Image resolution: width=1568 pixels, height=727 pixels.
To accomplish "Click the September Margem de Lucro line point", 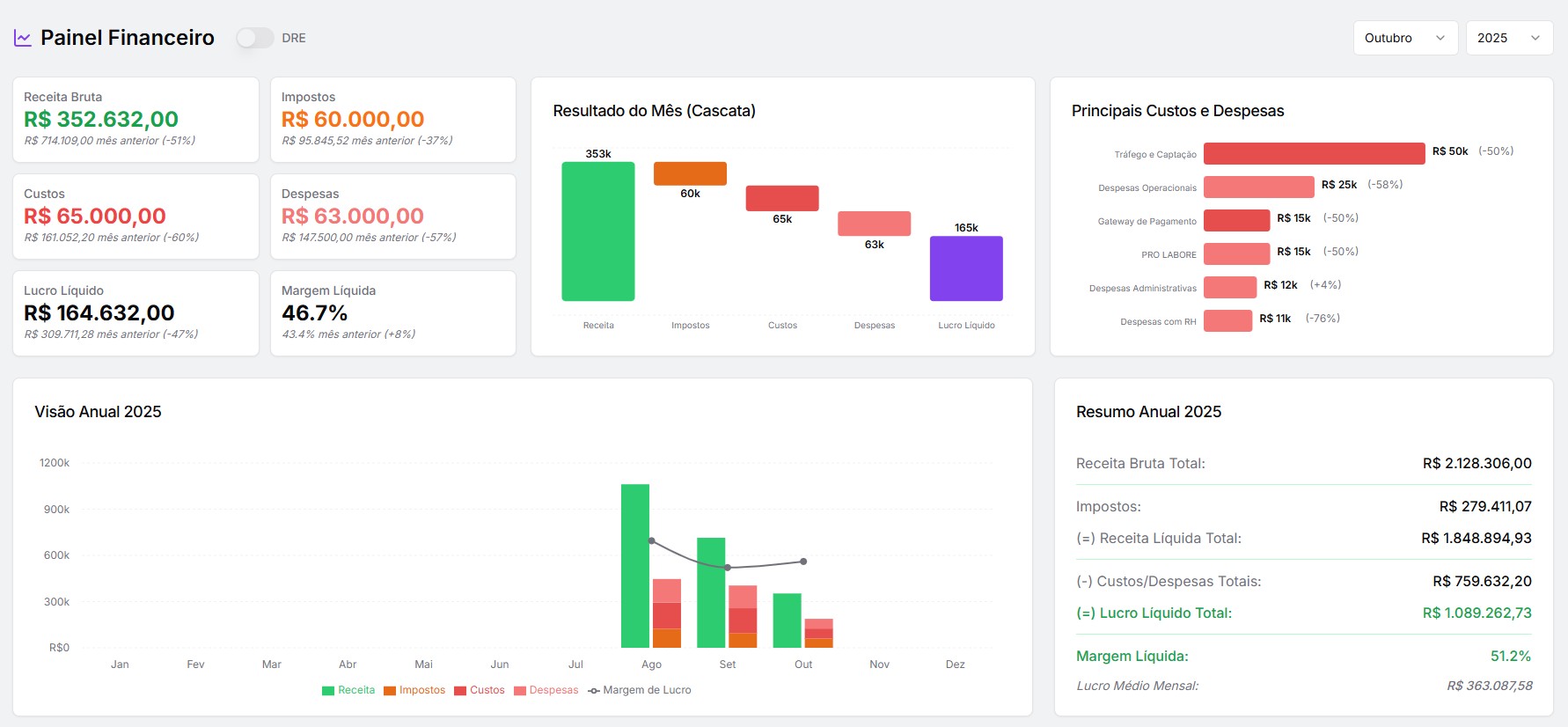I will click(728, 568).
